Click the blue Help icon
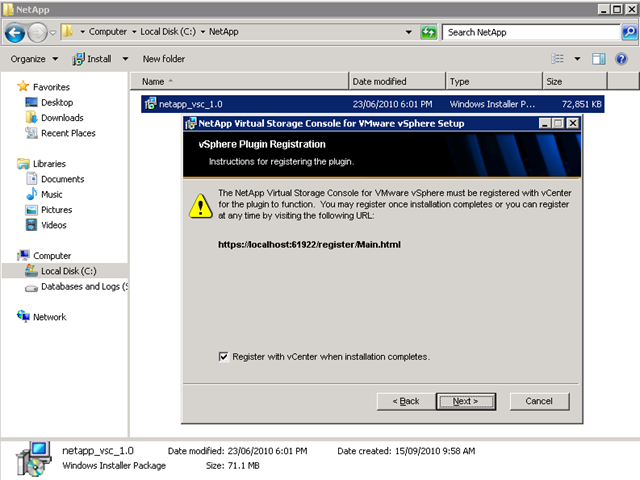This screenshot has width=640, height=480. tap(621, 59)
